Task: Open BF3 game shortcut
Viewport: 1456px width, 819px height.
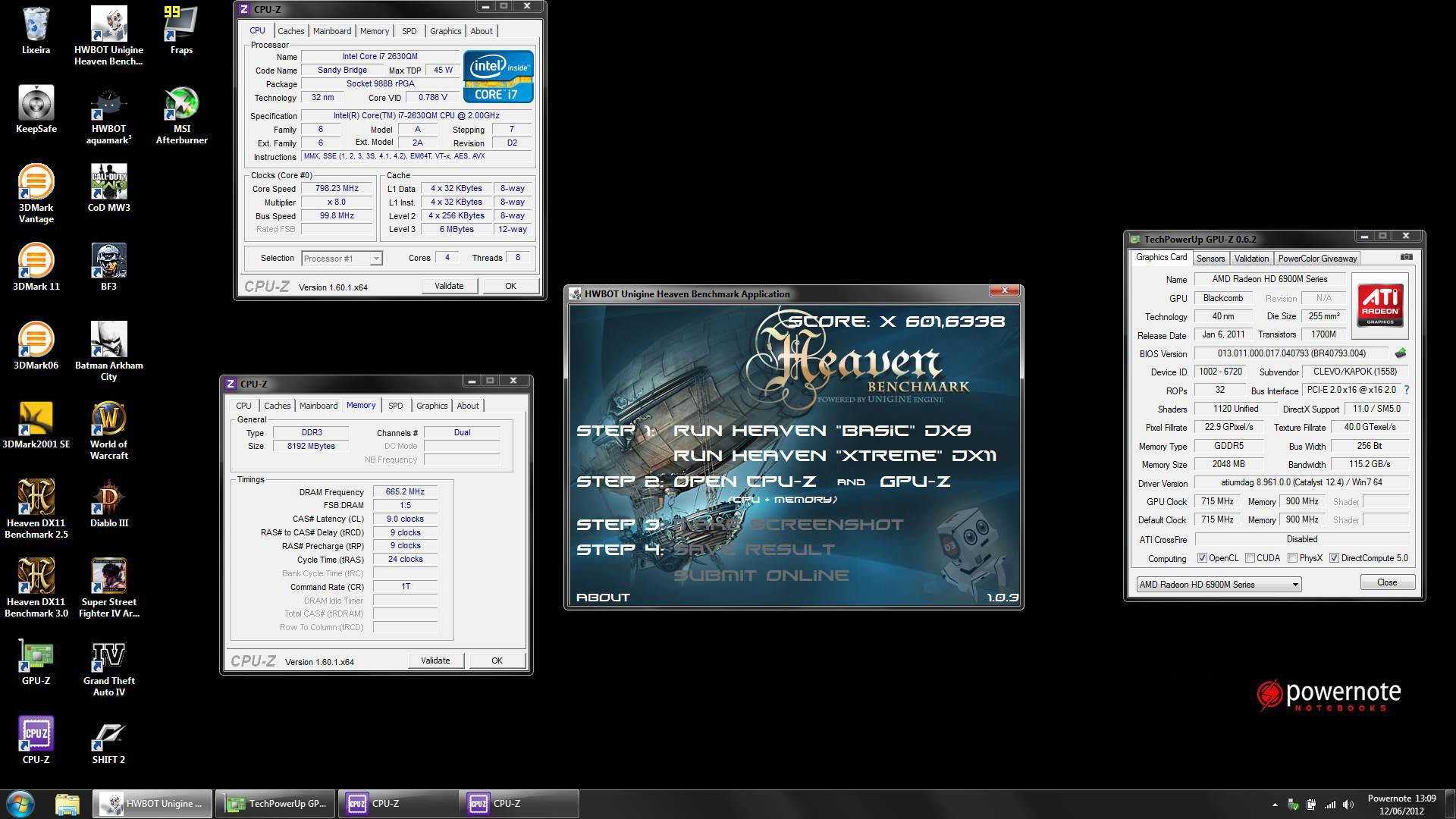Action: pos(108,267)
